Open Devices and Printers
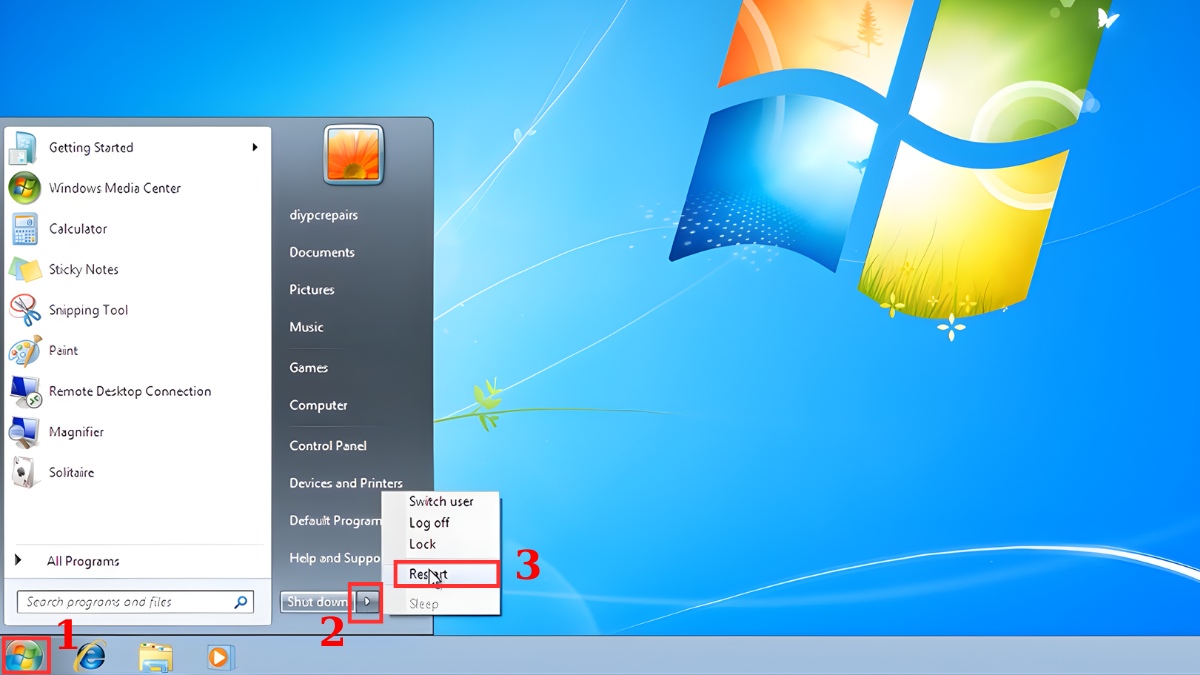Viewport: 1200px width, 675px height. coord(345,483)
